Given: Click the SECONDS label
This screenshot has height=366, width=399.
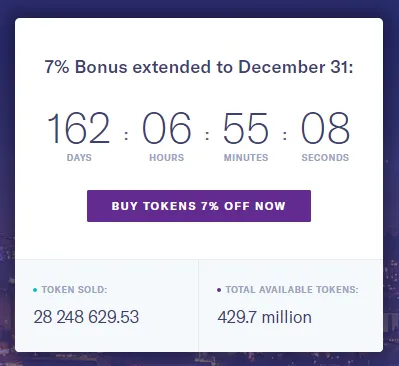Looking at the screenshot, I should 325,158.
